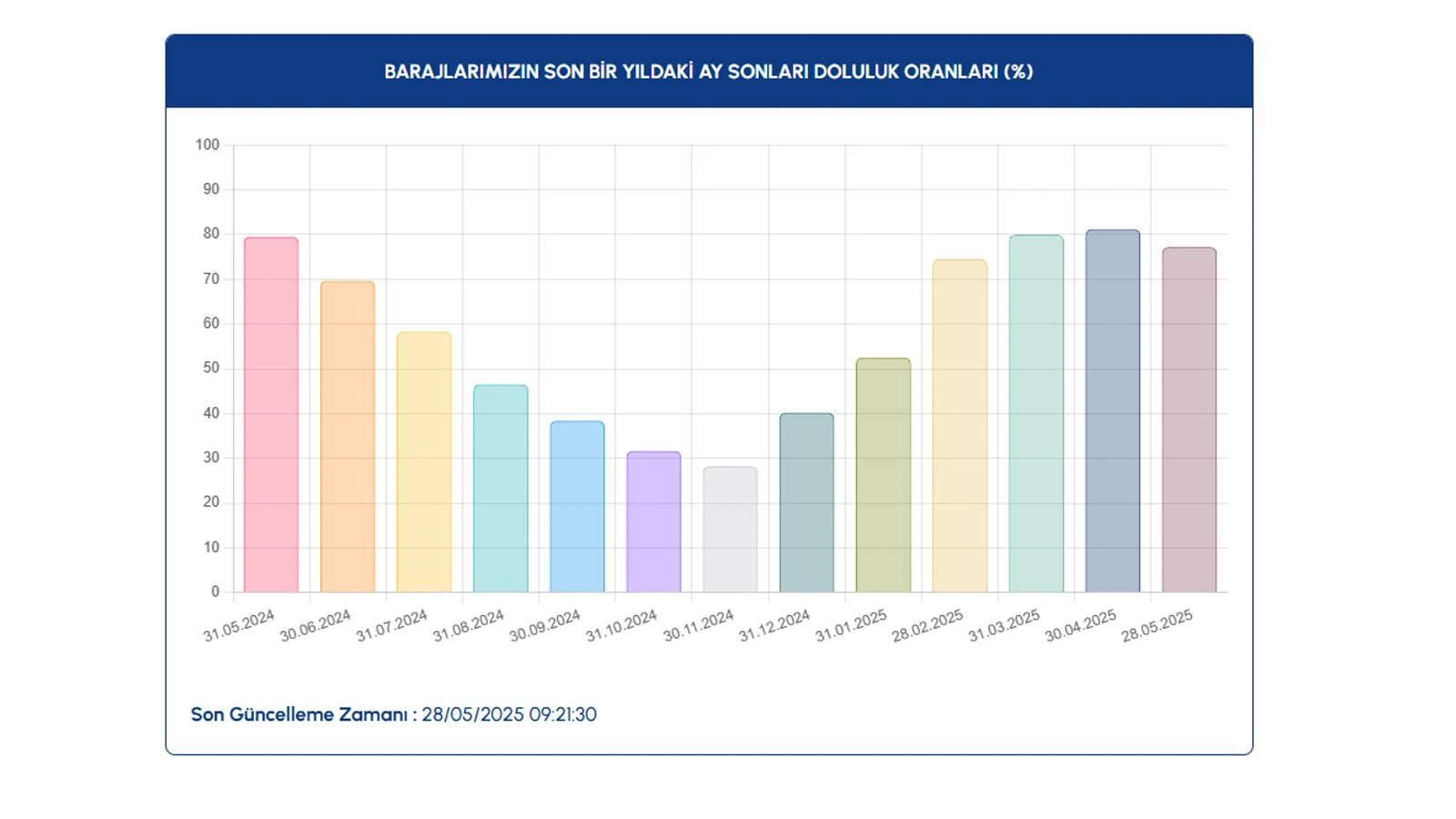Select the slate blue 30.04.2025 bar
1456x819 pixels.
click(1112, 411)
